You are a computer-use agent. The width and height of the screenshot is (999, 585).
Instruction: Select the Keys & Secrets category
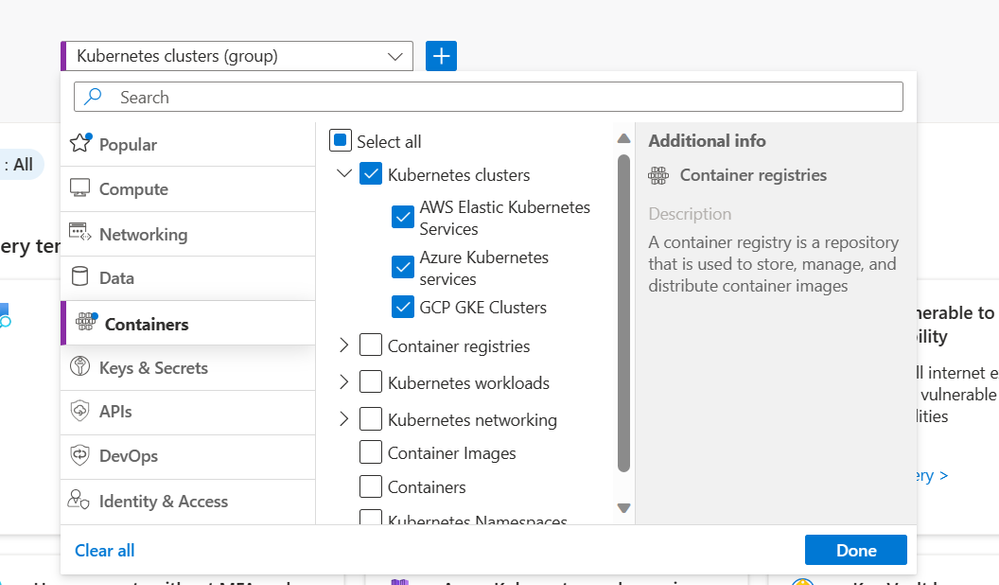pyautogui.click(x=188, y=368)
